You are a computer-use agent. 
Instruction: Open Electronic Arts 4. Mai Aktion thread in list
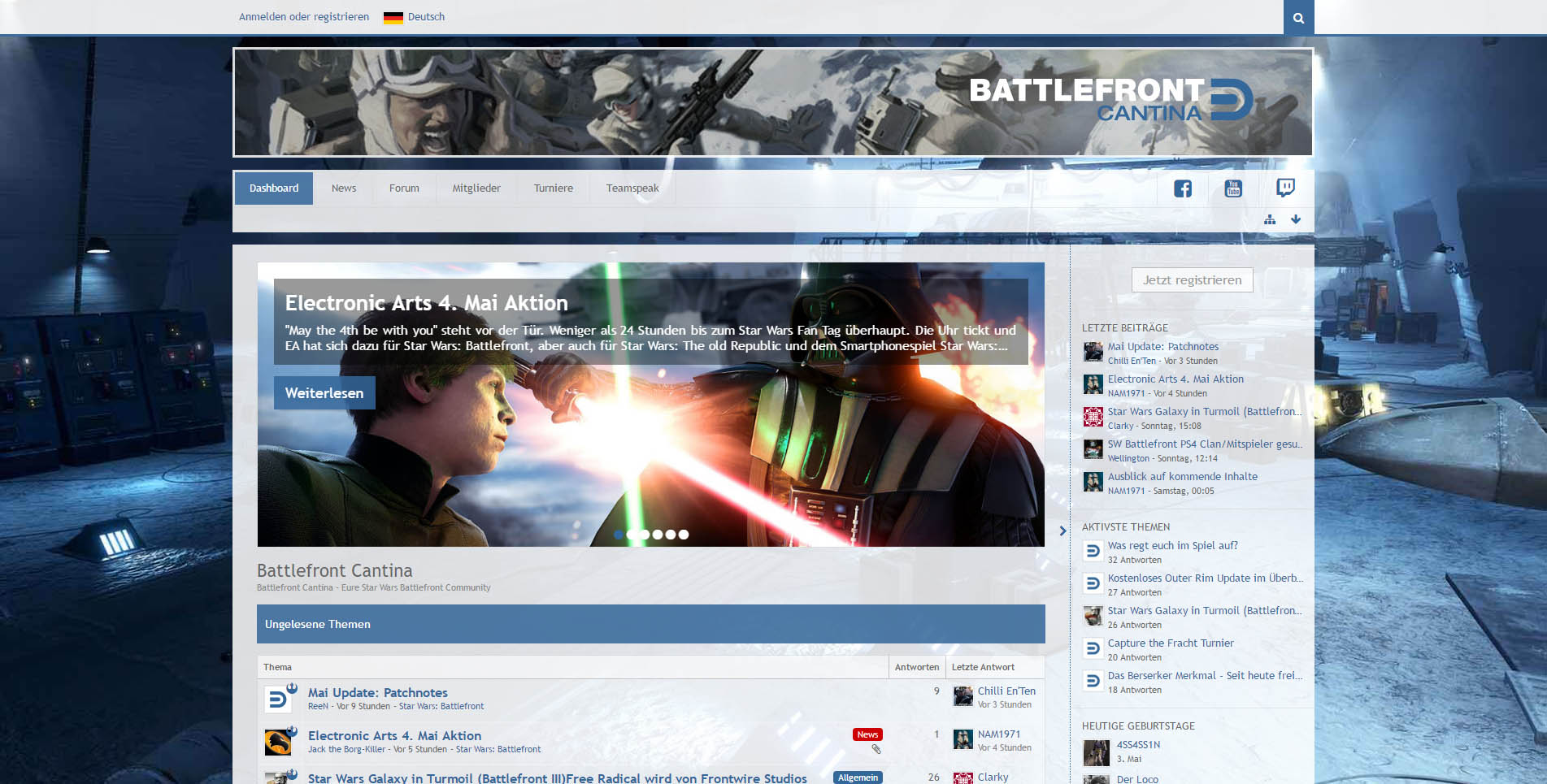[394, 736]
